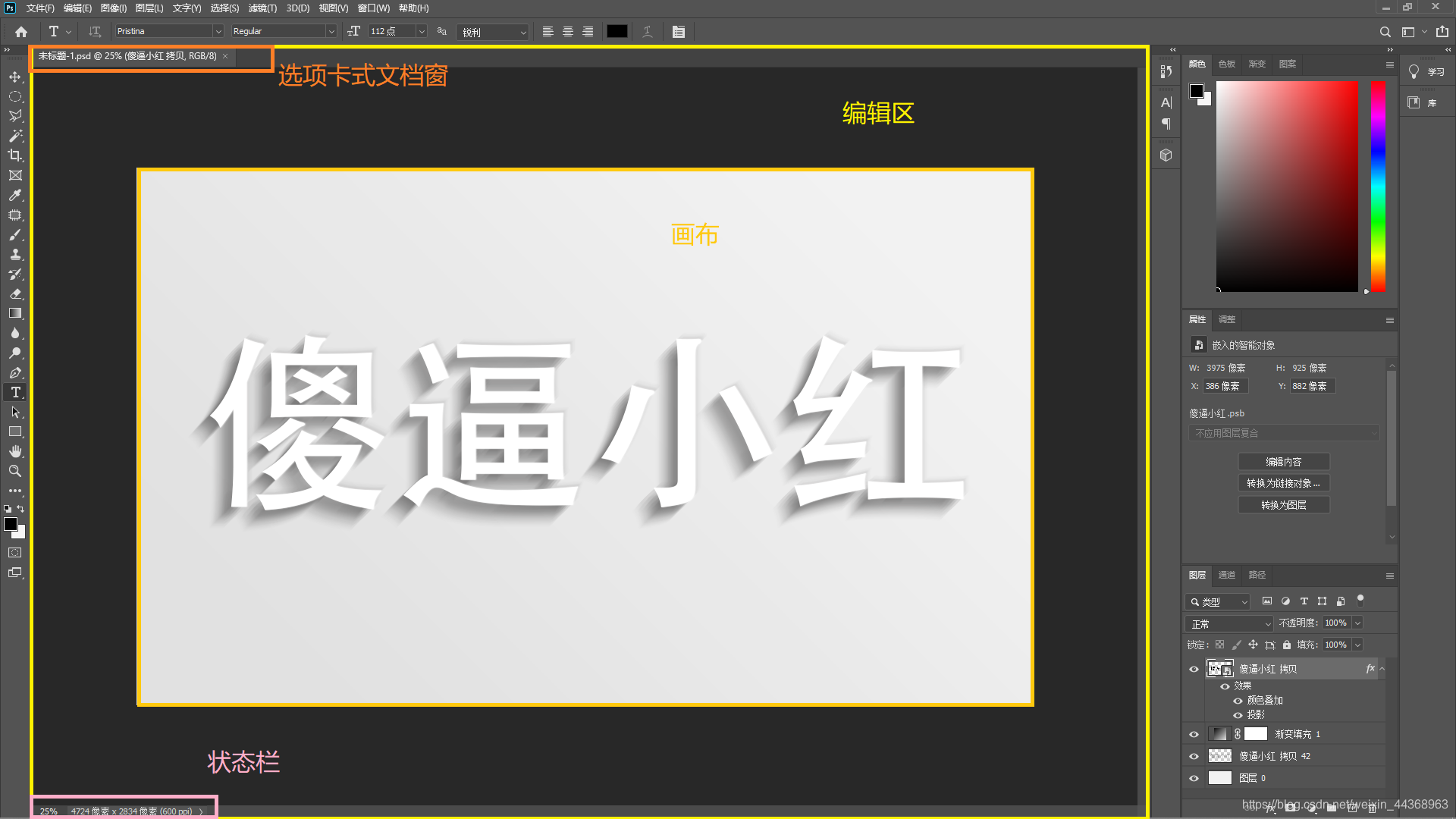Viewport: 1456px width, 819px height.
Task: Select the Gradient tool
Action: point(15,313)
